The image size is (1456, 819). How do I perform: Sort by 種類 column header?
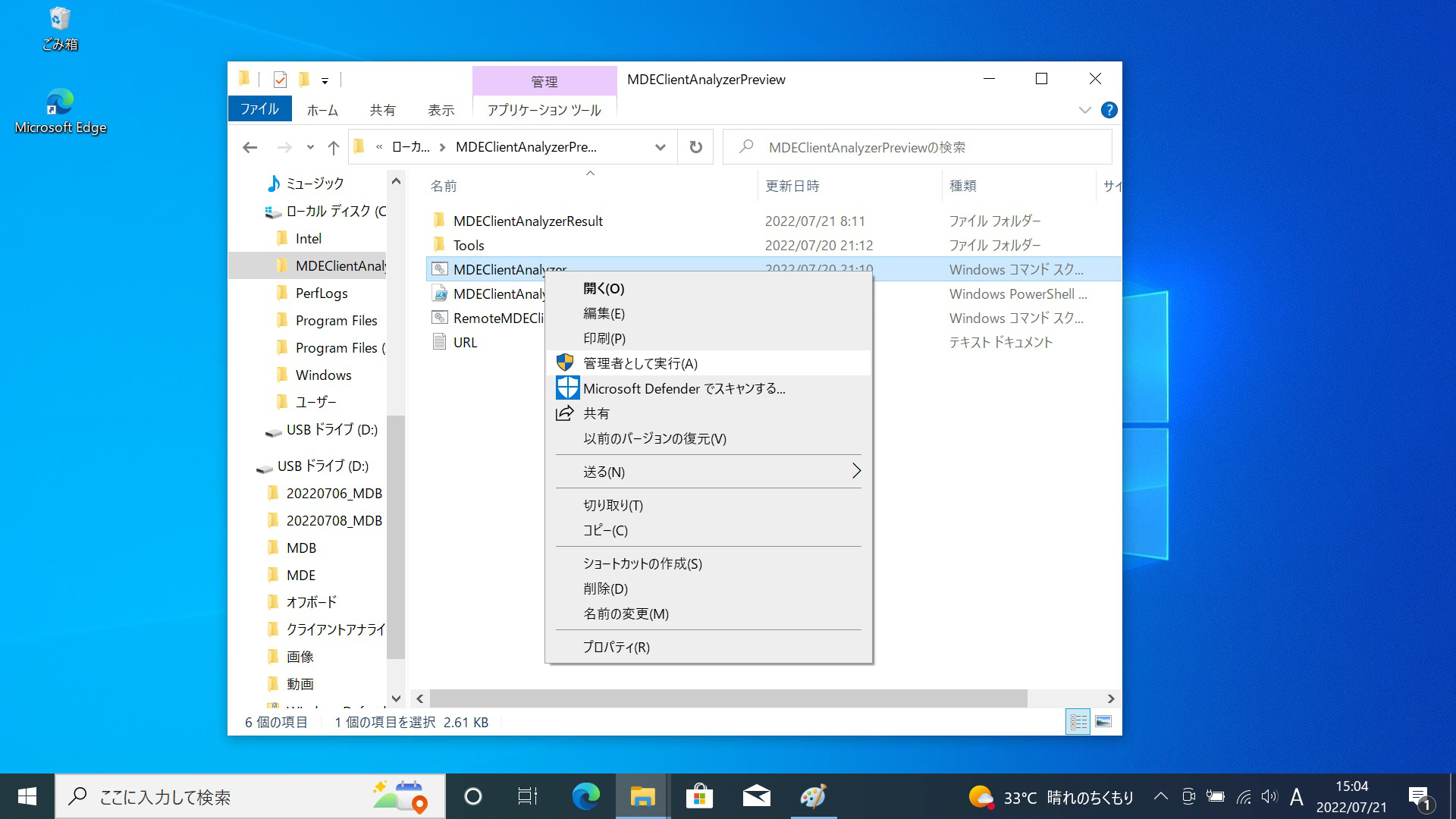point(962,186)
